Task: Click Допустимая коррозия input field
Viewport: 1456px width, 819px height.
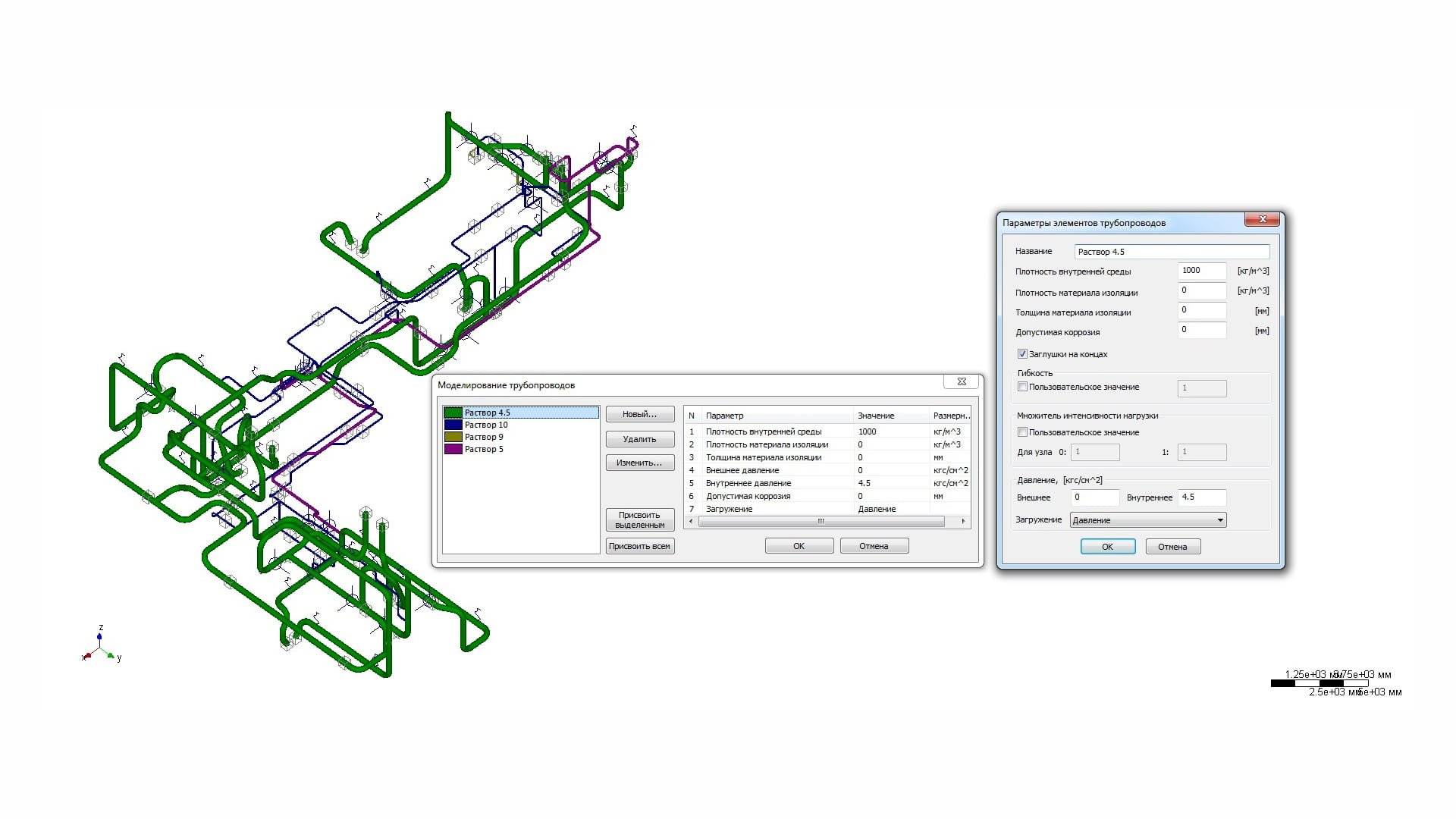Action: point(1202,330)
